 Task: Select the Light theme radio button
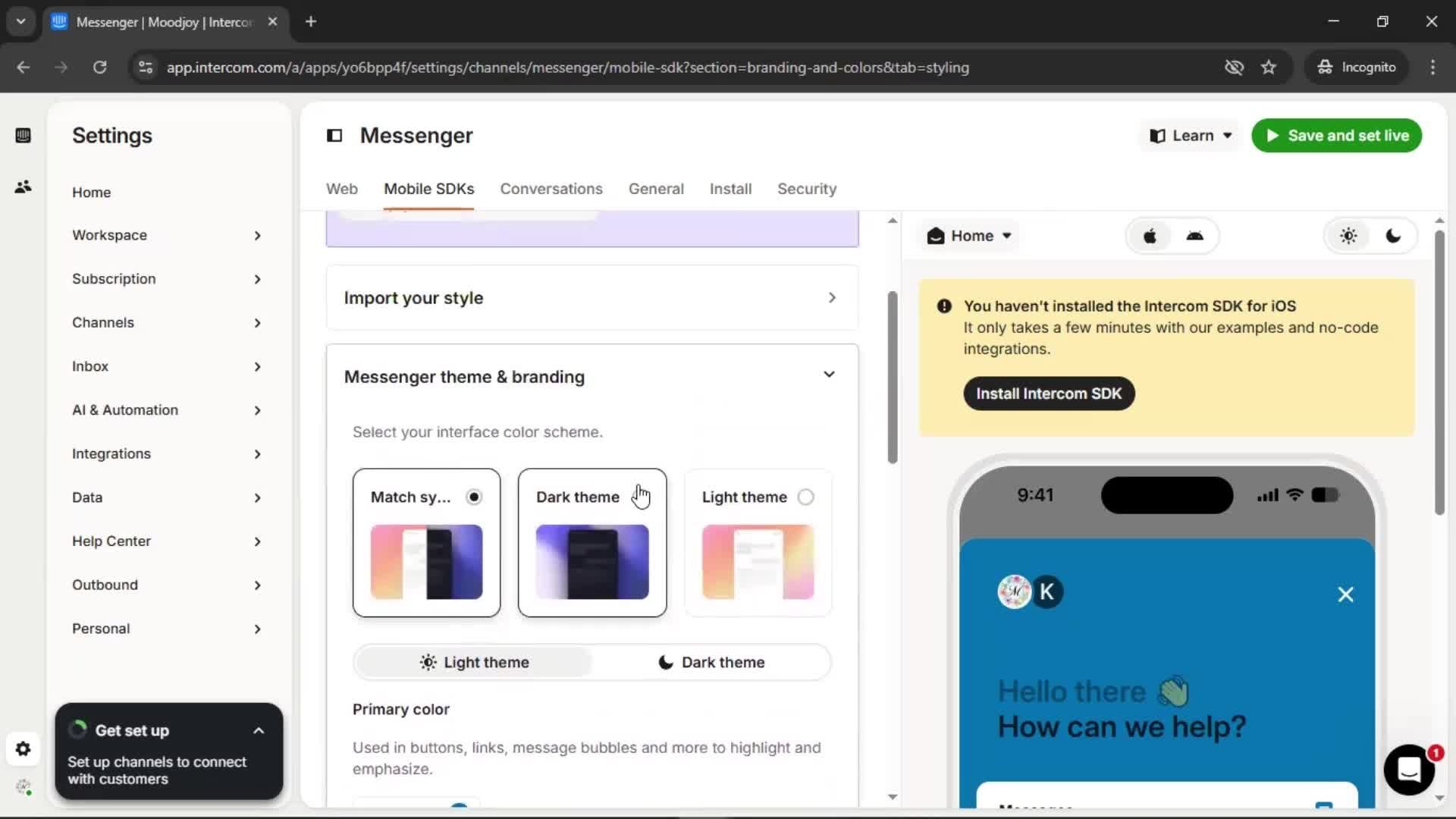click(x=805, y=497)
